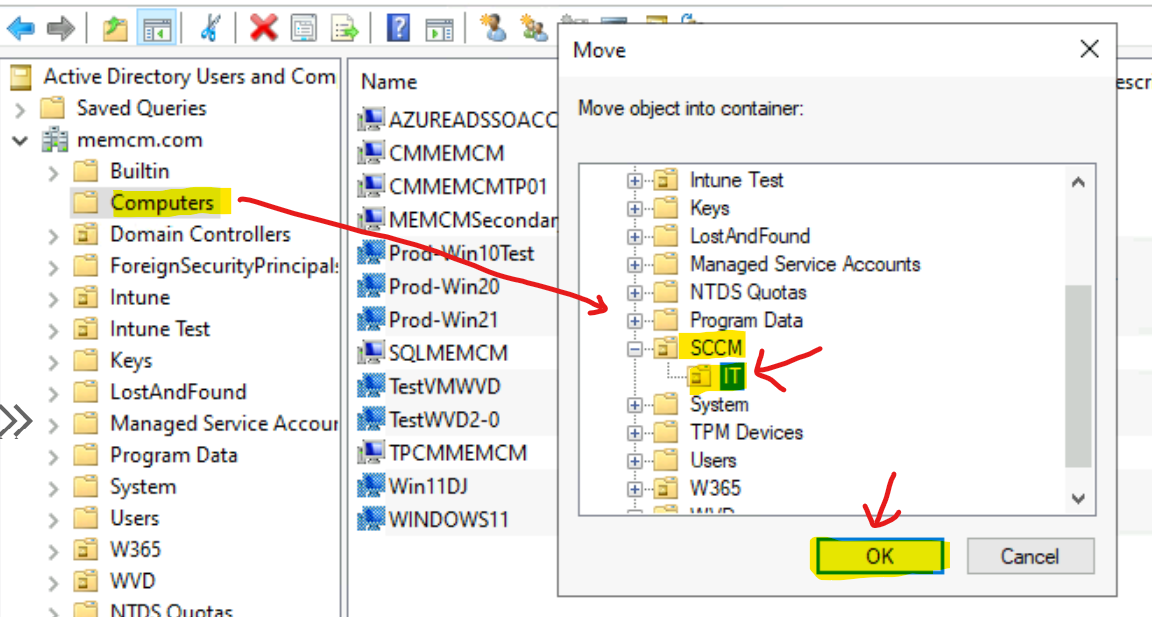Click the Cut scissors toolbar icon
The image size is (1152, 617).
(x=210, y=28)
